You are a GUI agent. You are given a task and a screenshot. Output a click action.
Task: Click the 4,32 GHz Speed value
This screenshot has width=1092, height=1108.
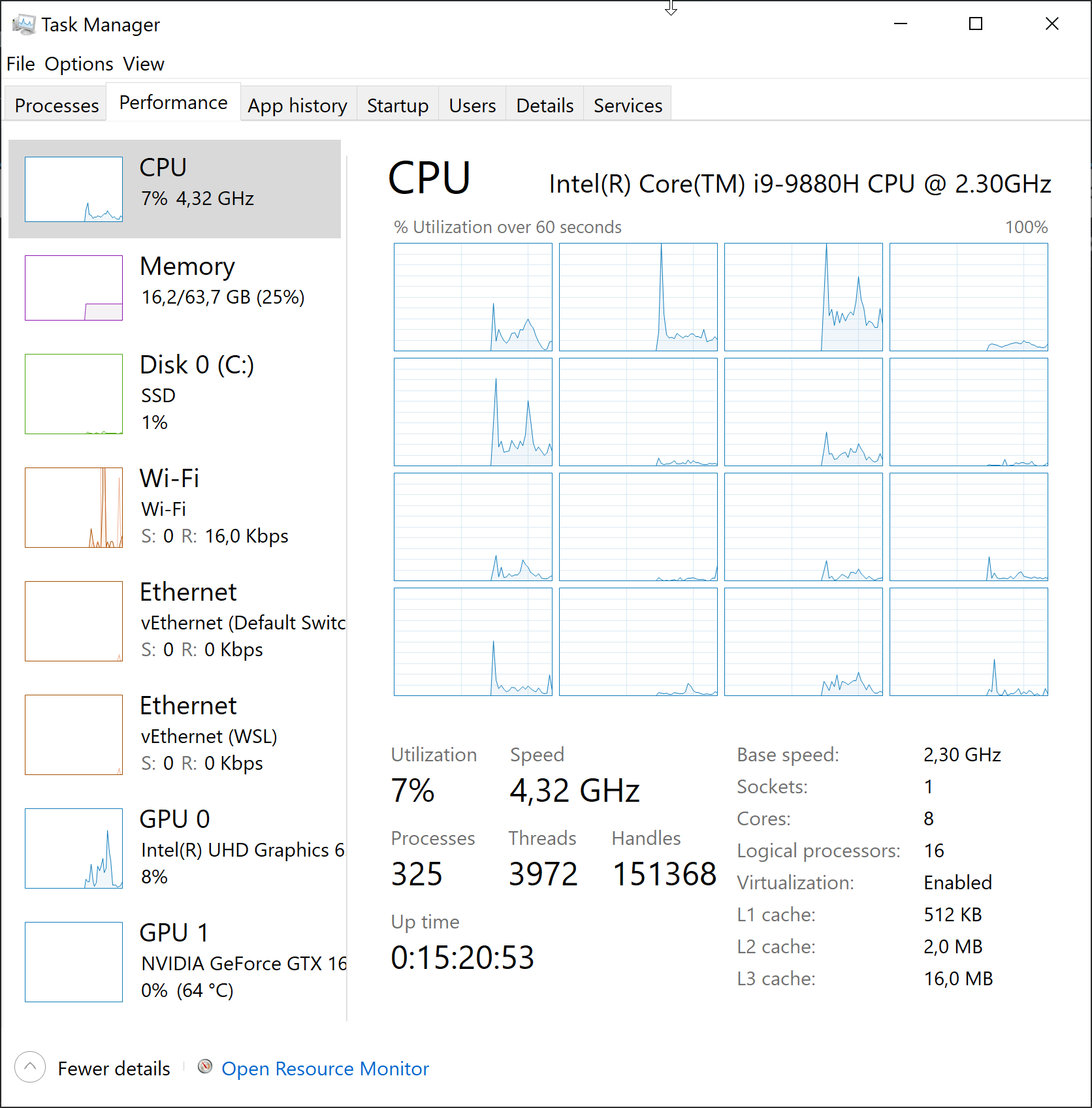click(x=575, y=791)
